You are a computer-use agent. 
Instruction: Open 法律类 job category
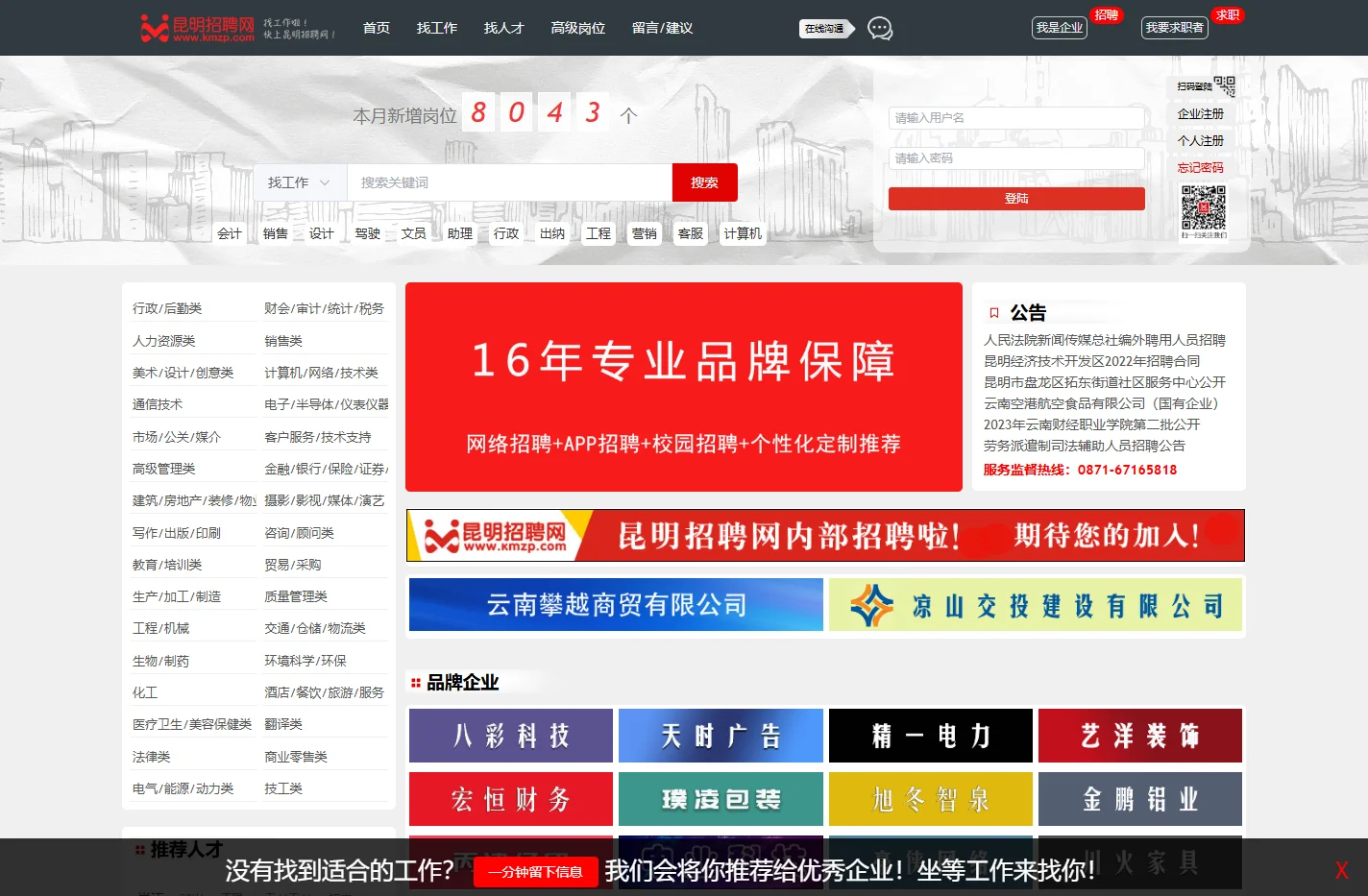click(x=151, y=757)
